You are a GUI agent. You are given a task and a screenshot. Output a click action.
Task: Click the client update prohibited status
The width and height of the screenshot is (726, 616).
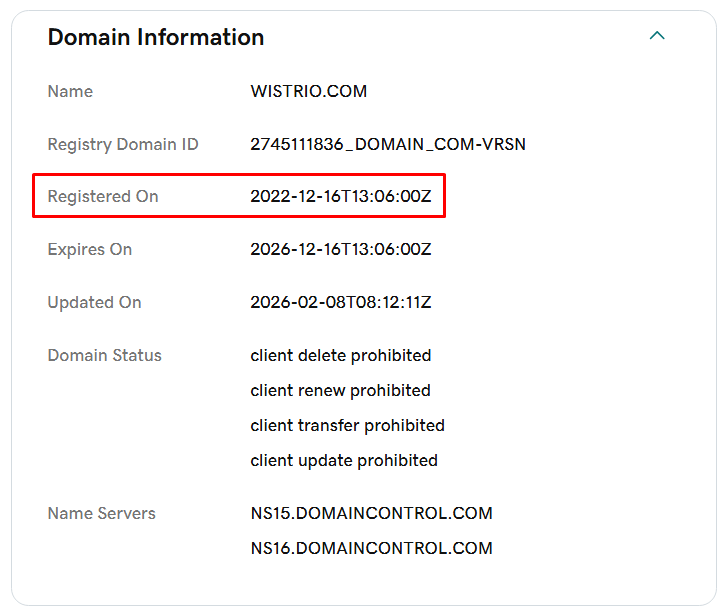click(x=344, y=461)
